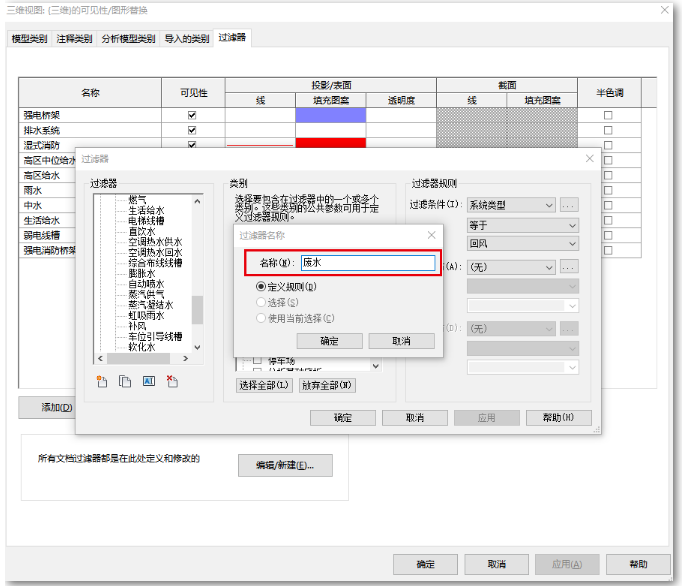Click the 选择全部(L) button
687x586 pixels.
(x=264, y=385)
